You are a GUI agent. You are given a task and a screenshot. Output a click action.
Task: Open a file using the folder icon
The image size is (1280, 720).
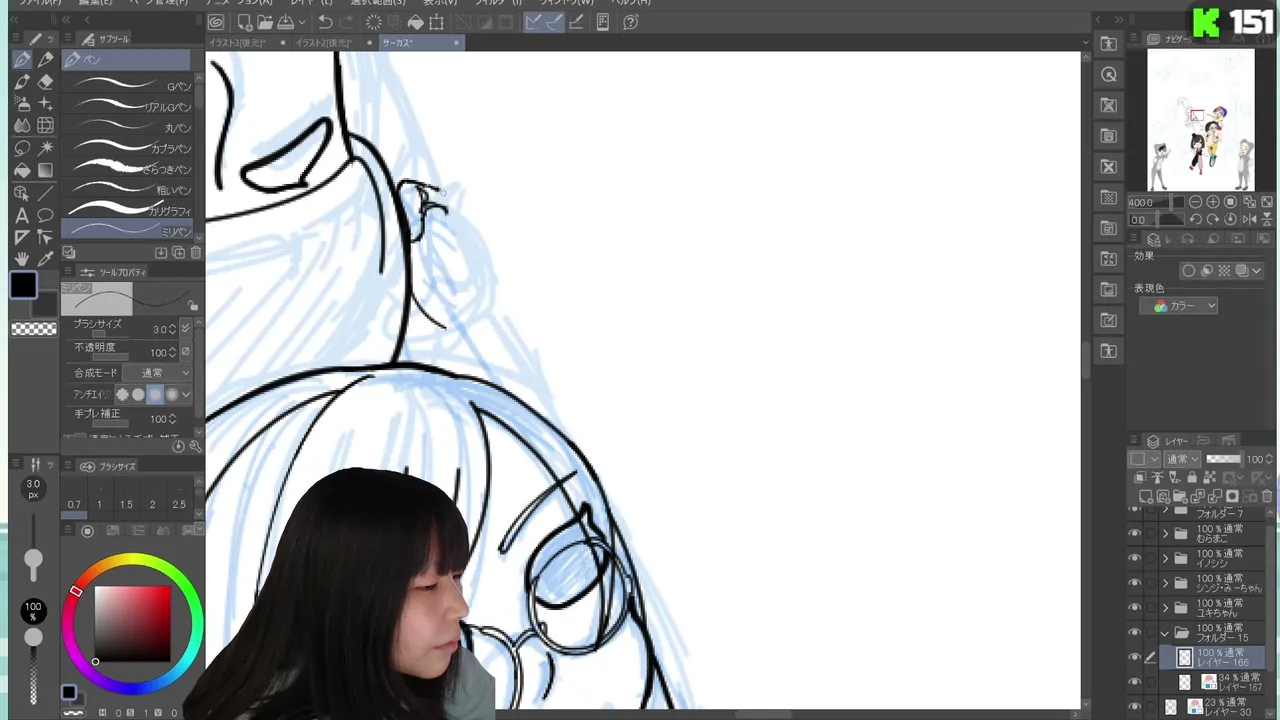(x=265, y=22)
